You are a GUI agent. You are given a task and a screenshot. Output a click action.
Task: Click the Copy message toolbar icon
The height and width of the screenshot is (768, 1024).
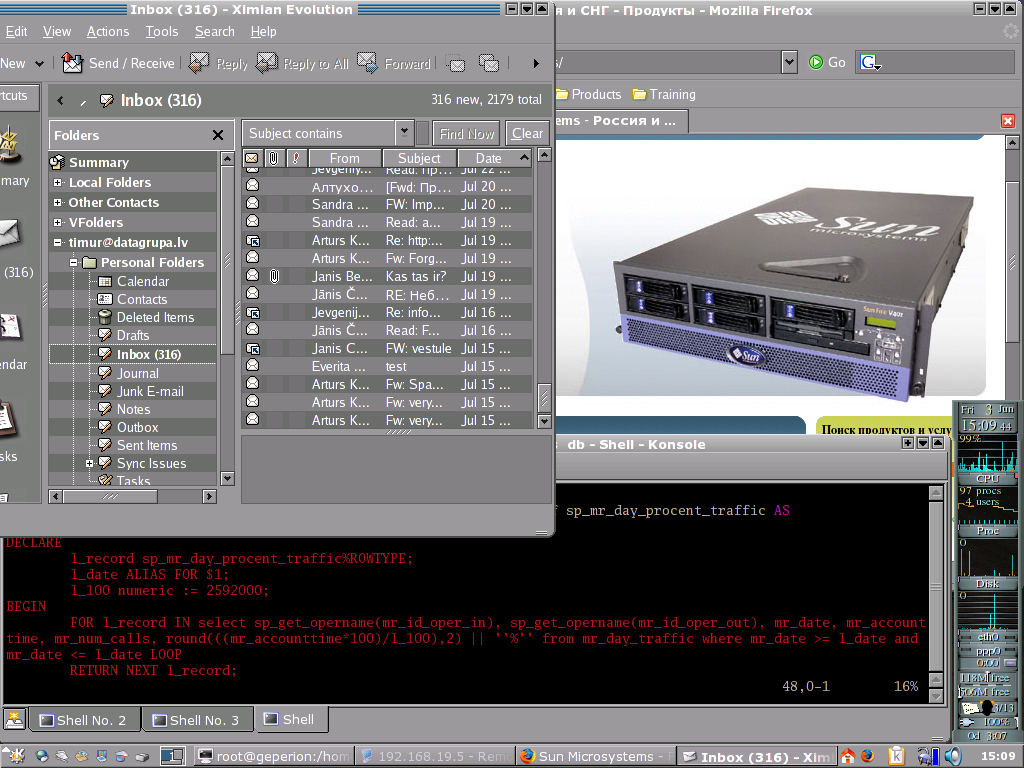click(x=489, y=63)
